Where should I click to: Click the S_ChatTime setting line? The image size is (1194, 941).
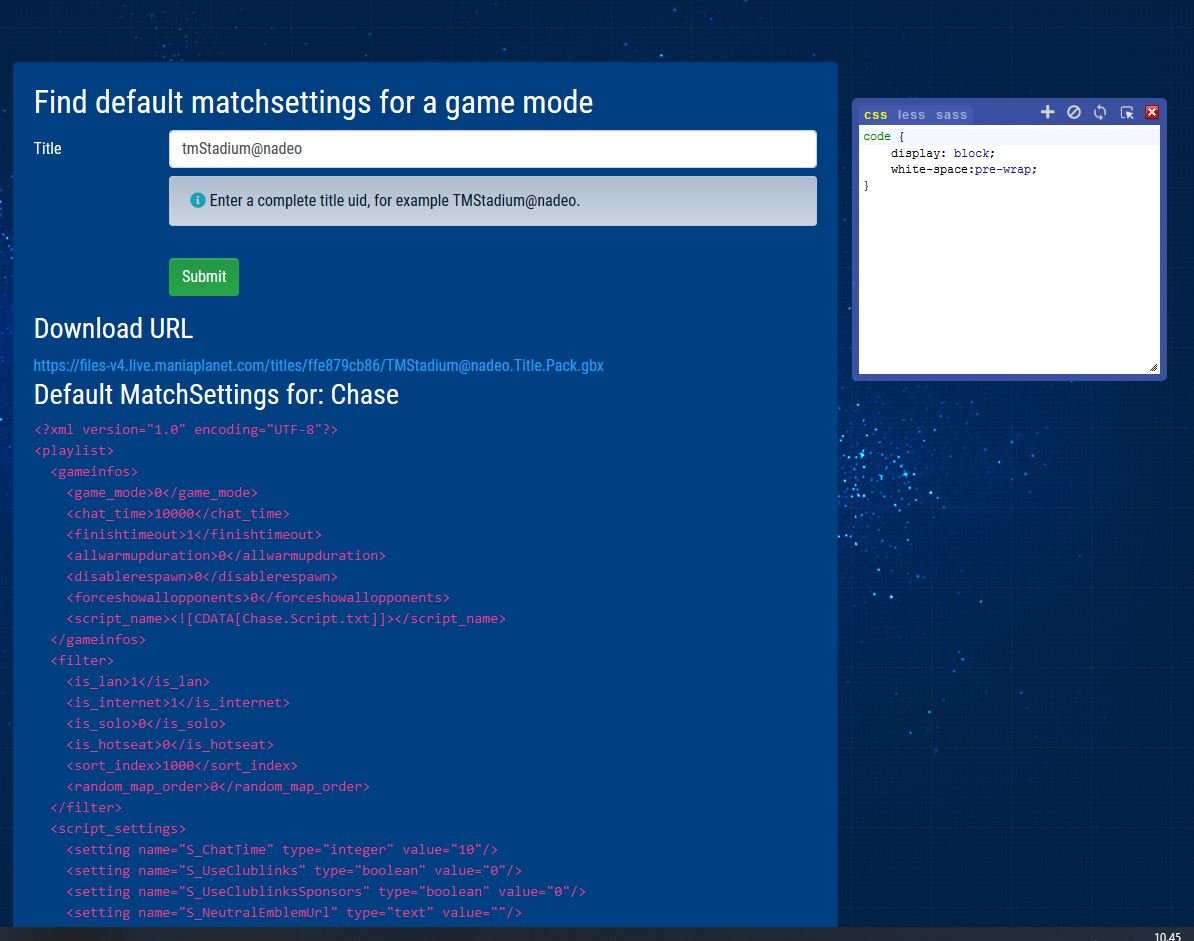point(283,850)
